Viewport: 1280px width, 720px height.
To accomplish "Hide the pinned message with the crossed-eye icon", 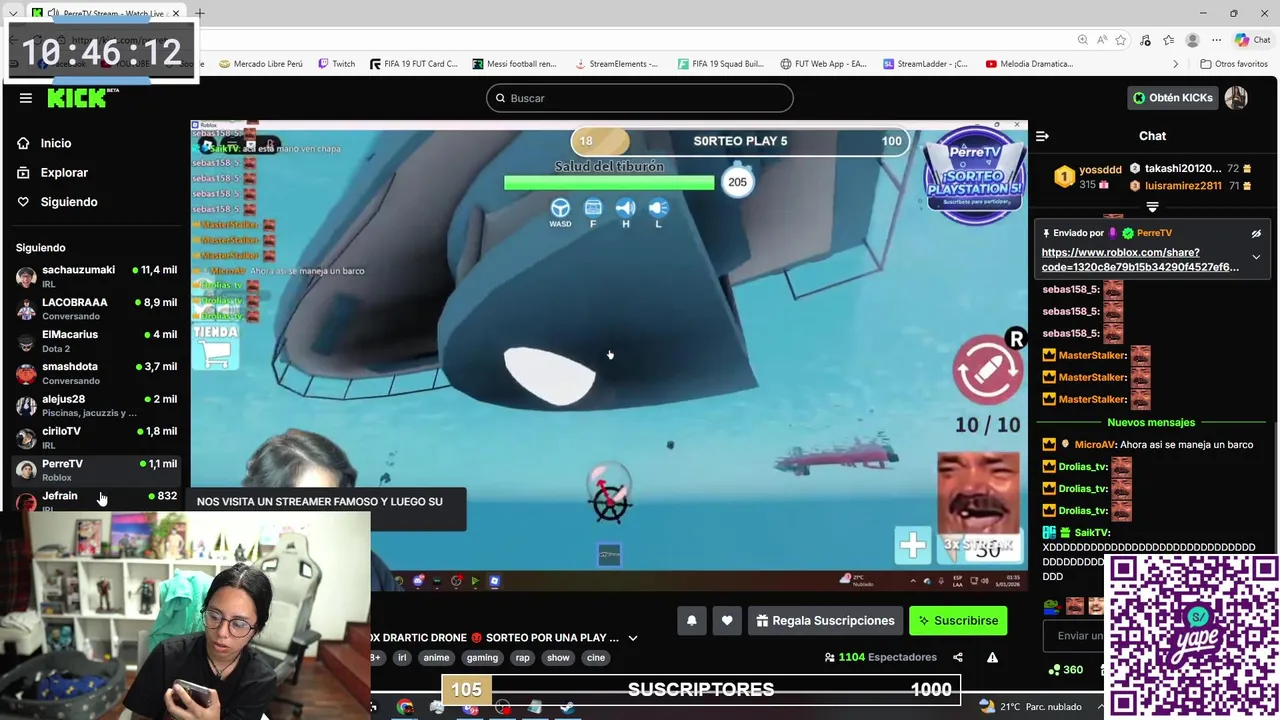I will [x=1256, y=233].
